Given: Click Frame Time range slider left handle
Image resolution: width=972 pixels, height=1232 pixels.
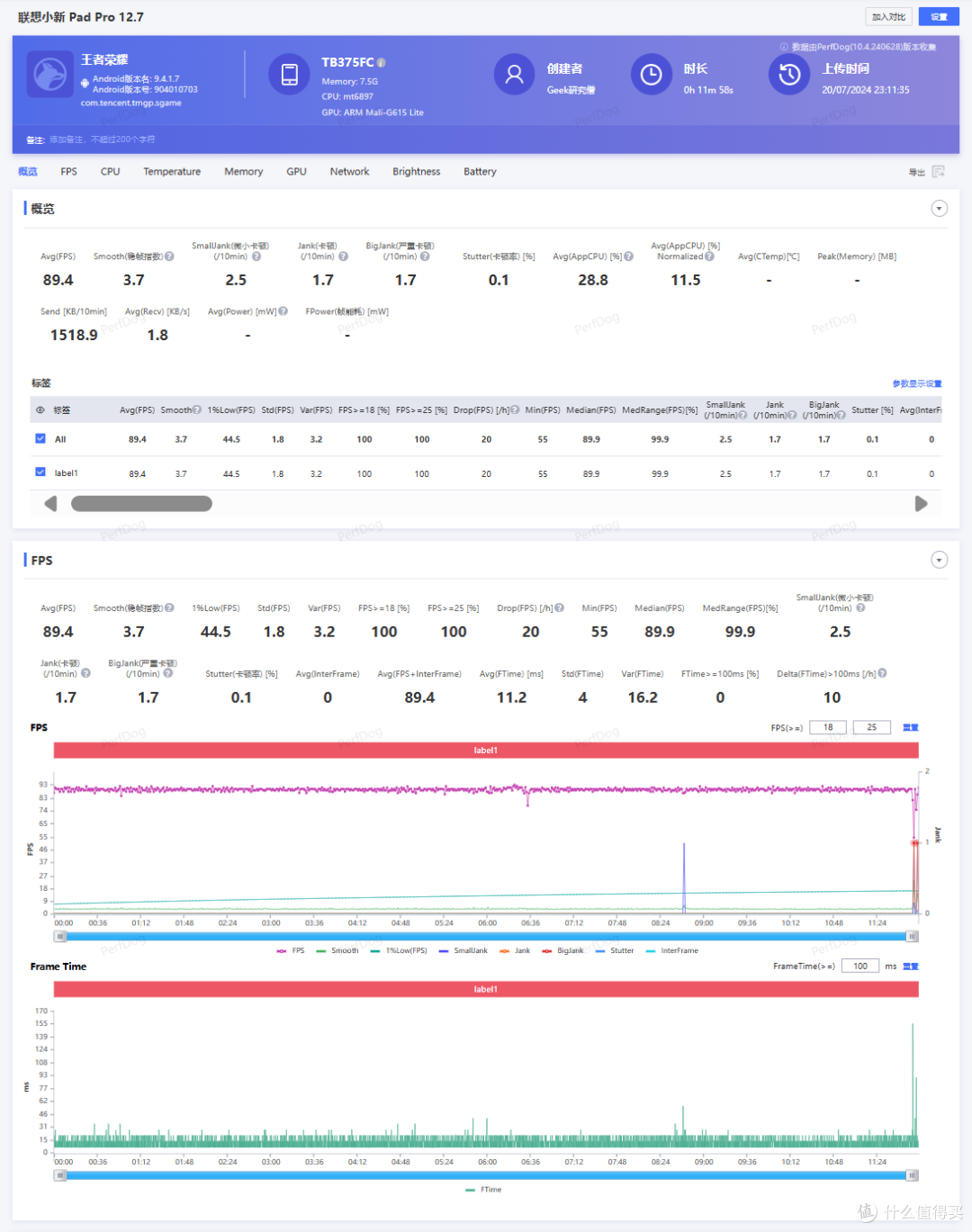Looking at the screenshot, I should click(59, 1175).
